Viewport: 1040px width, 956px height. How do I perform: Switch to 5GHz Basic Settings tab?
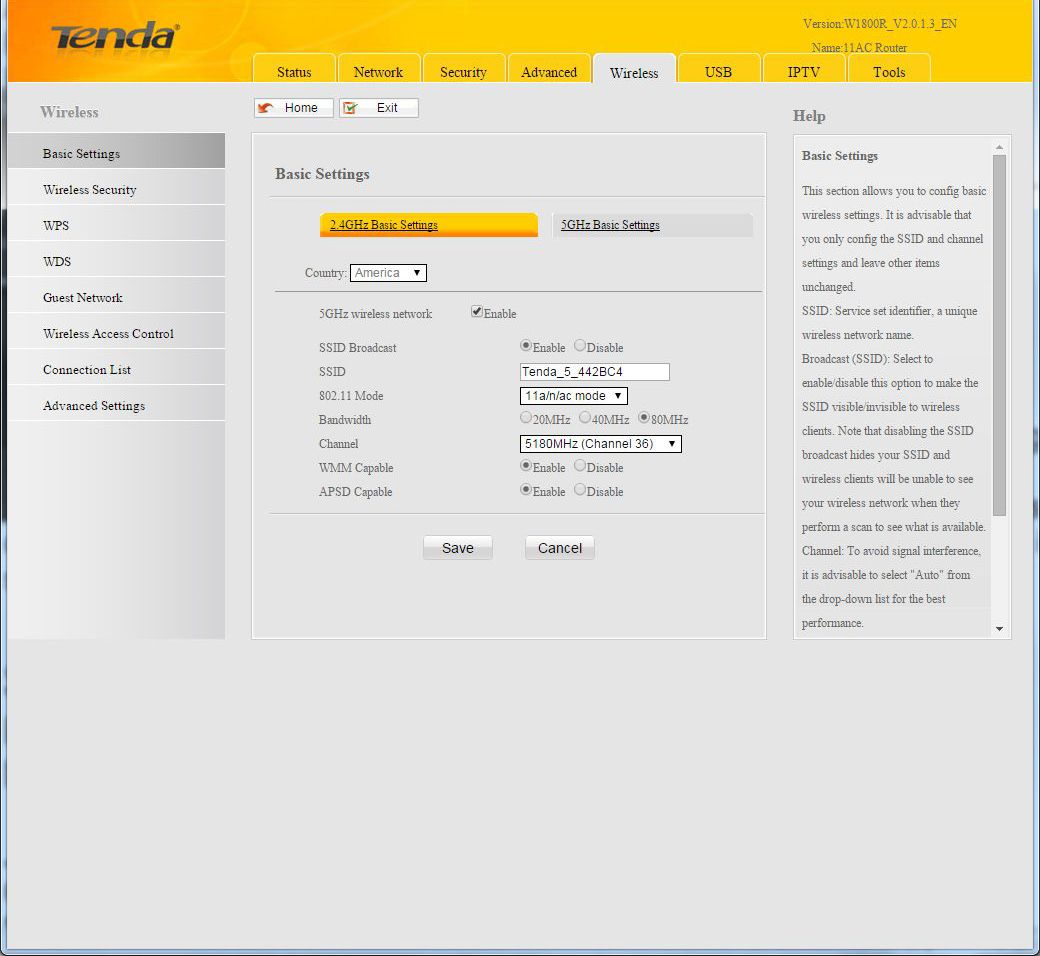click(610, 225)
